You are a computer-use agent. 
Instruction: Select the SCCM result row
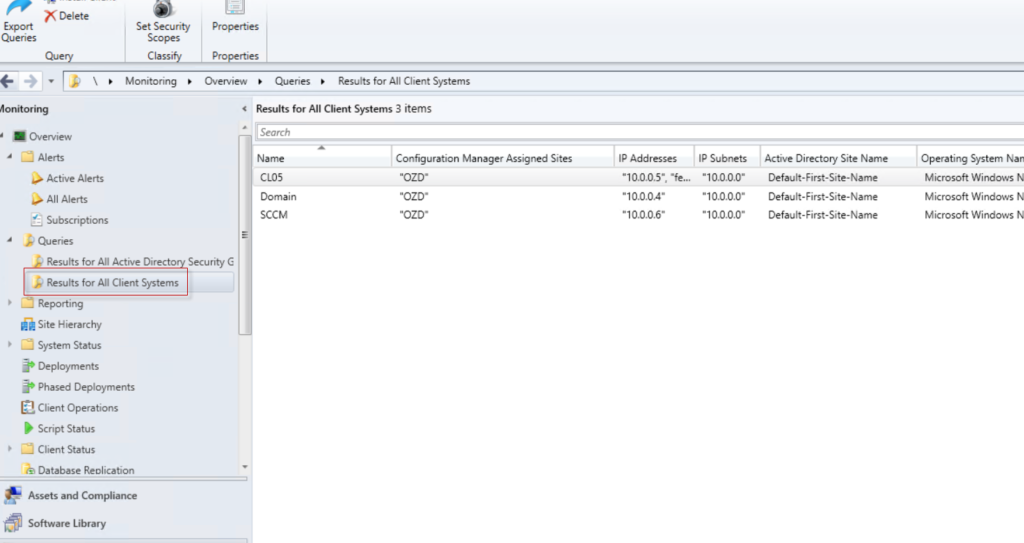coord(639,214)
